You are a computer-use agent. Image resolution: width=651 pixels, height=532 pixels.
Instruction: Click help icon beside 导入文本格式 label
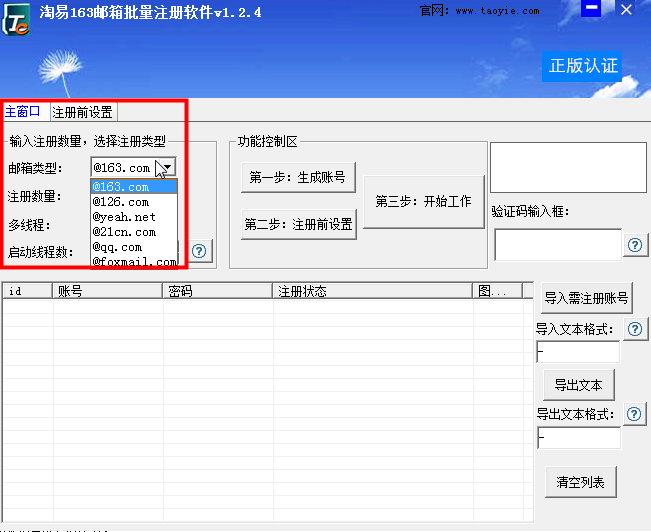[635, 329]
